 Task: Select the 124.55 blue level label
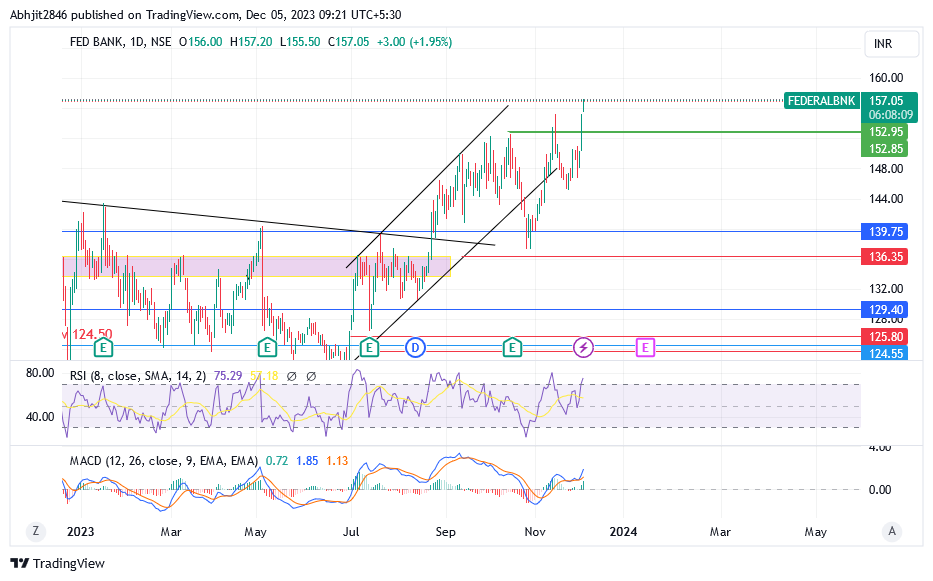885,354
